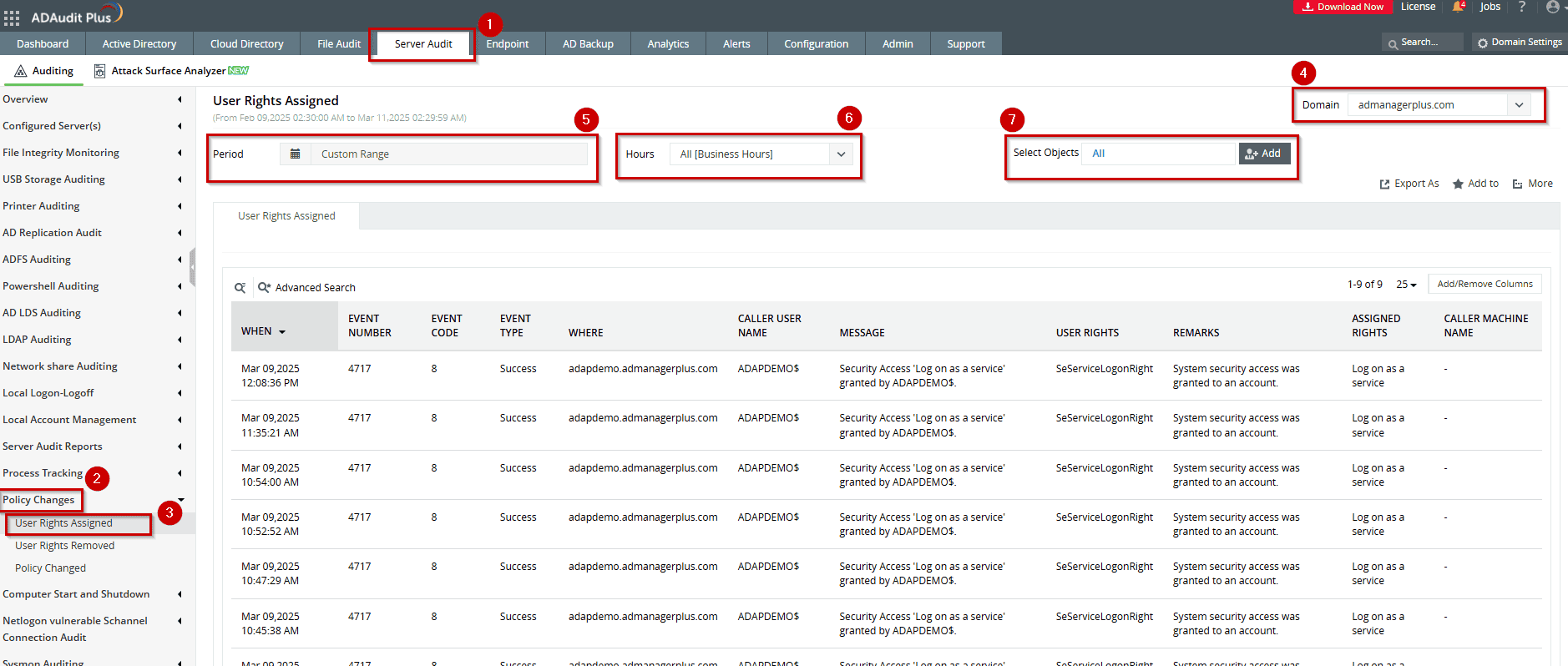
Task: Open the Period calendar icon
Action: (x=295, y=154)
